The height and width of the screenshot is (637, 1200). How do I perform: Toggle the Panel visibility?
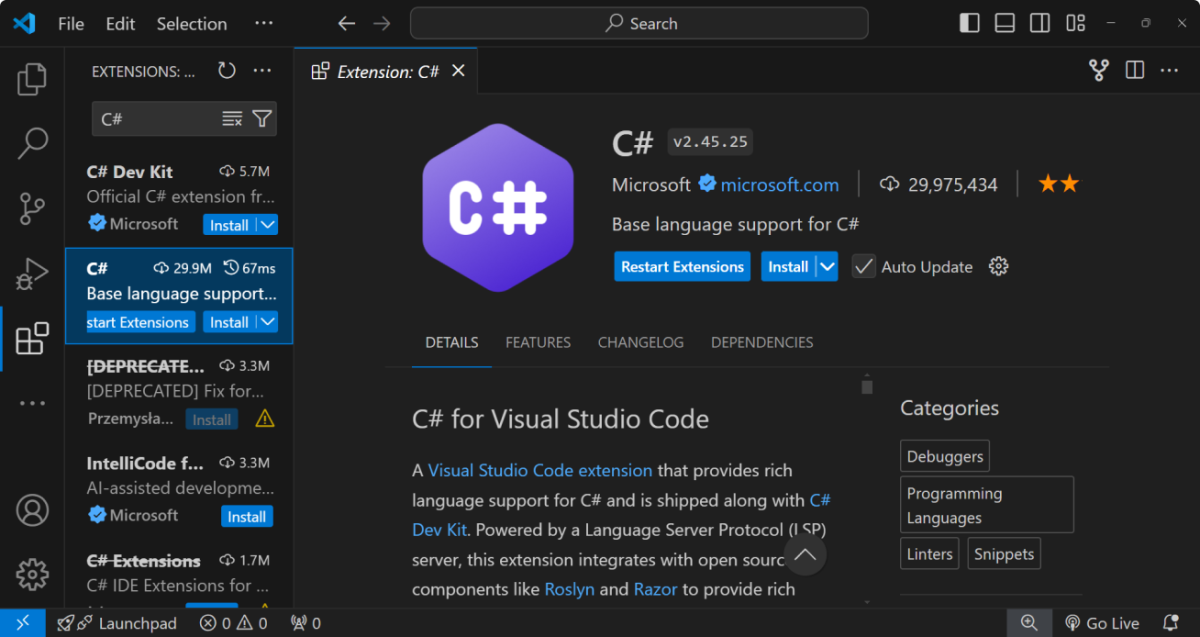pyautogui.click(x=1003, y=22)
